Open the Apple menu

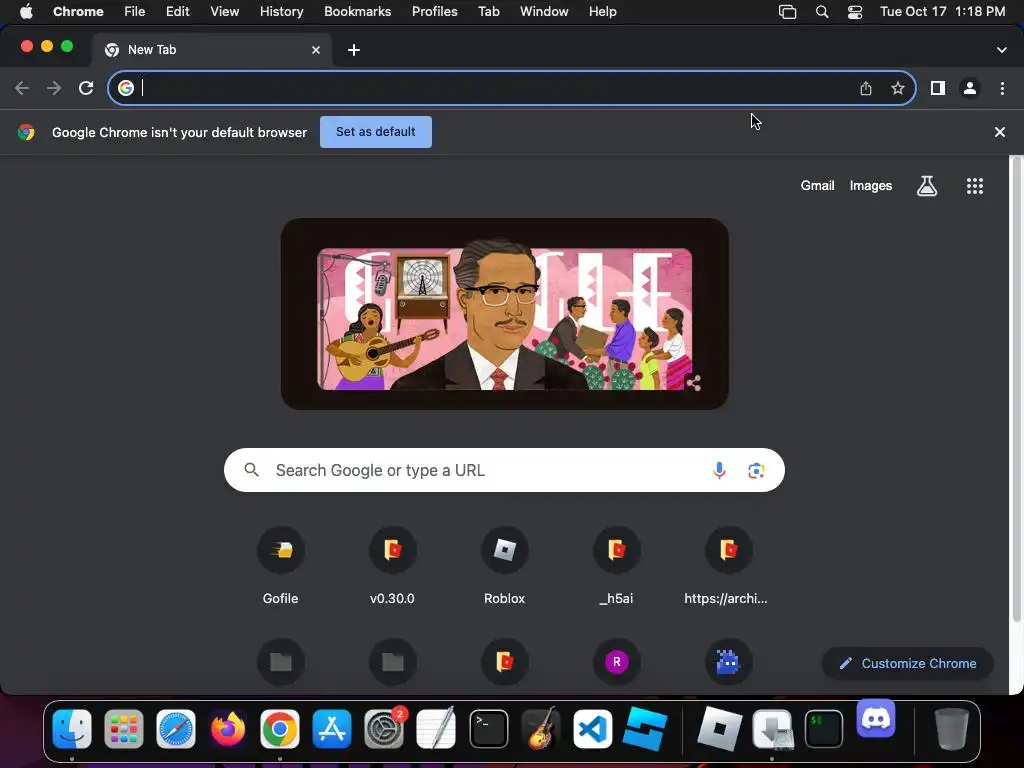point(26,12)
